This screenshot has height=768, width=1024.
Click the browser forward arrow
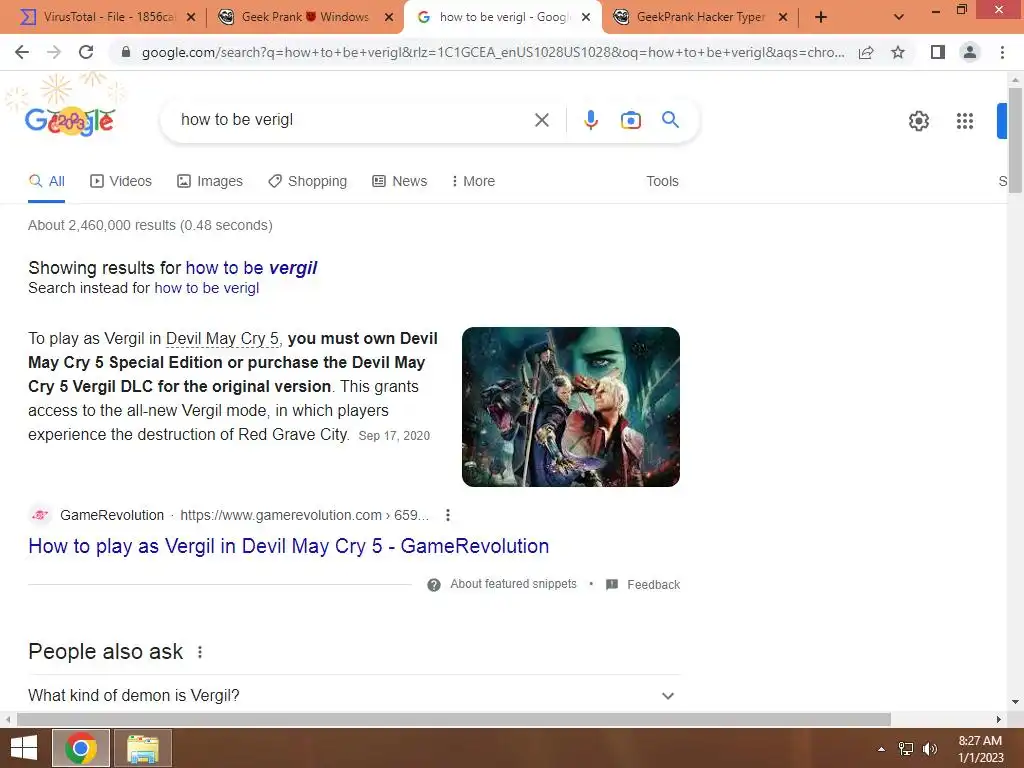[x=54, y=52]
